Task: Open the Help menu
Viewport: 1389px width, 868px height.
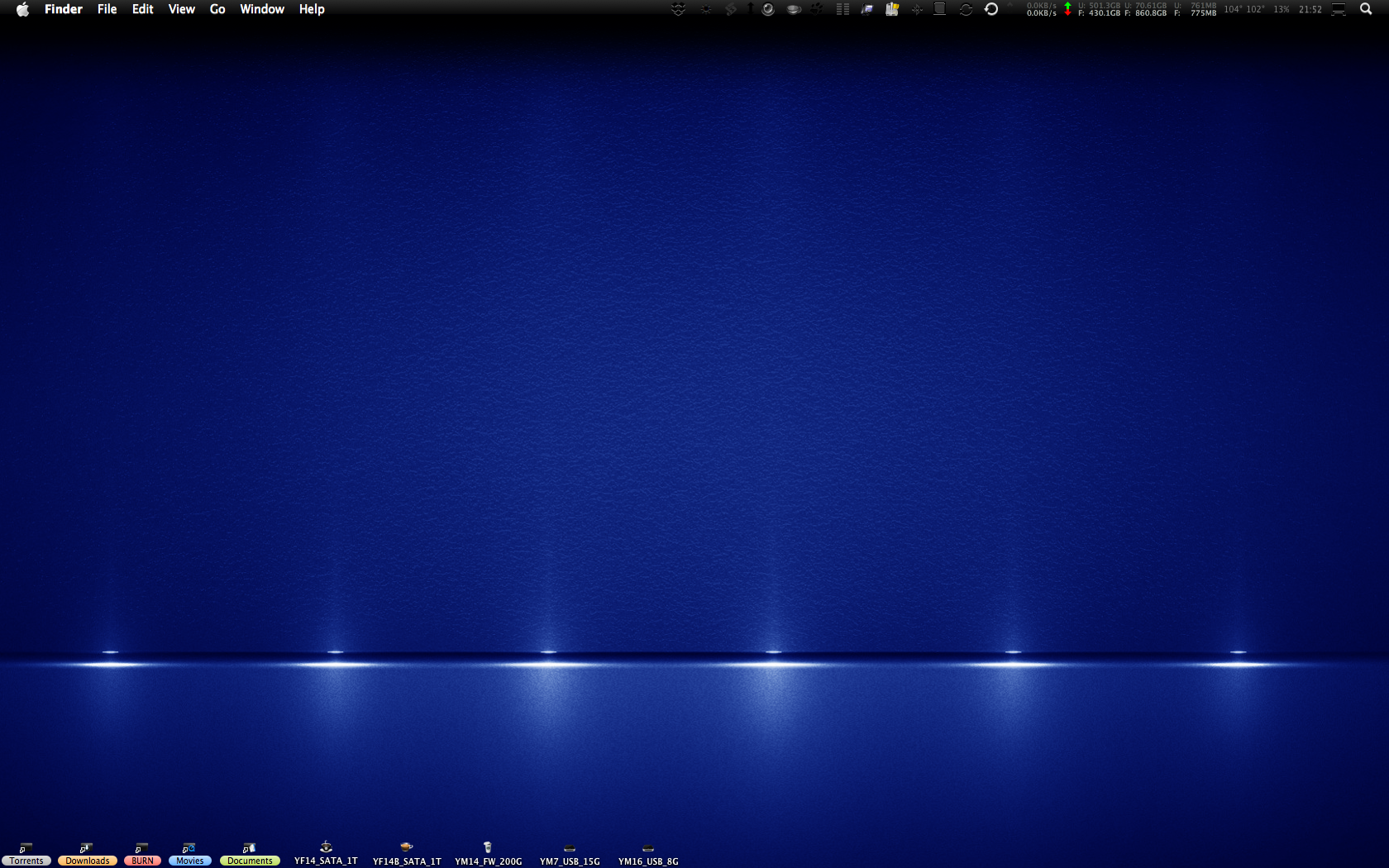Action: click(312, 9)
